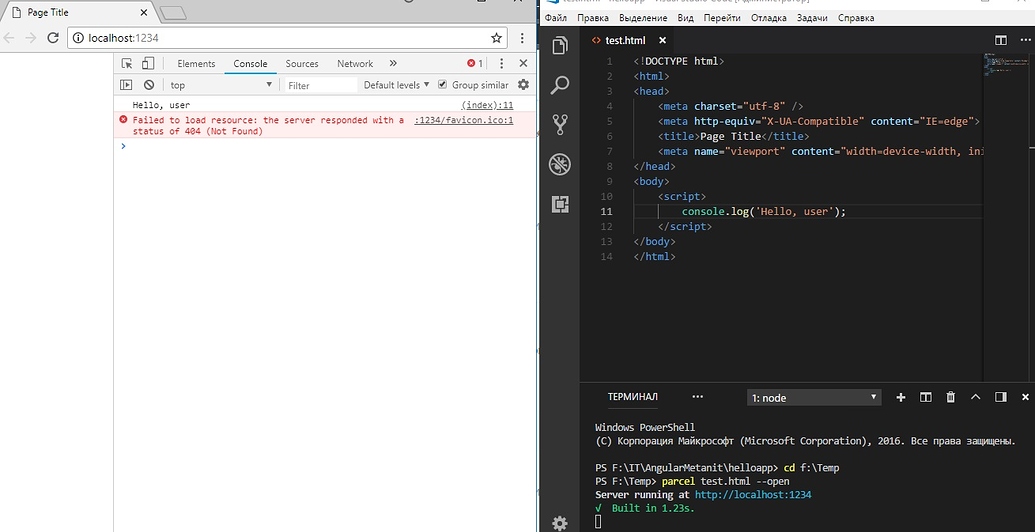This screenshot has width=1035, height=532.
Task: Open editor more actions ellipsis
Action: pyautogui.click(x=1025, y=40)
